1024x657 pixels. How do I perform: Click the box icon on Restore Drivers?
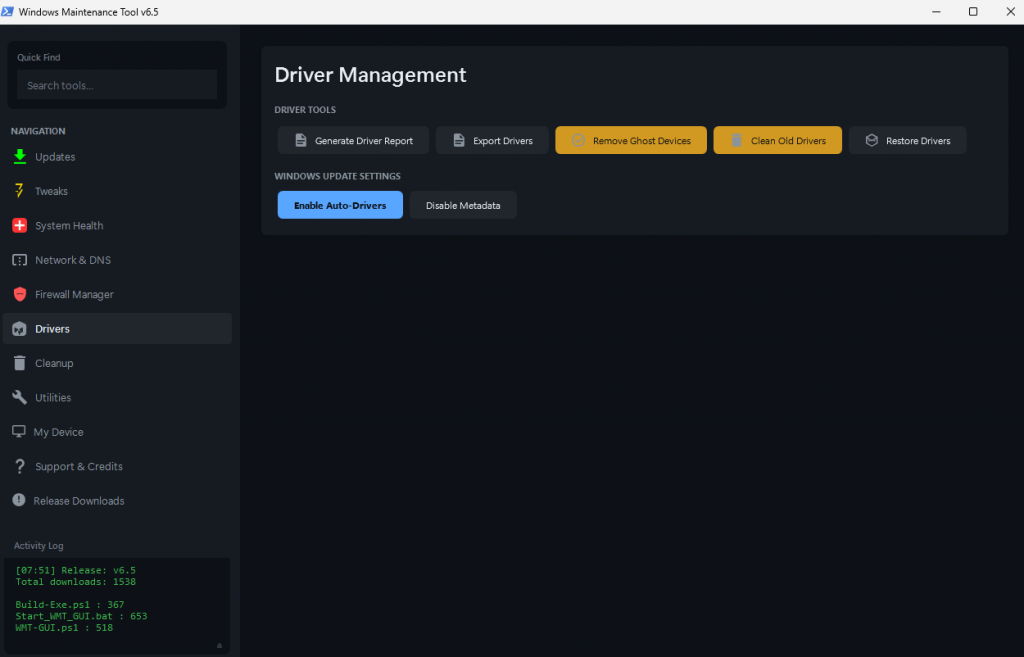click(x=871, y=140)
